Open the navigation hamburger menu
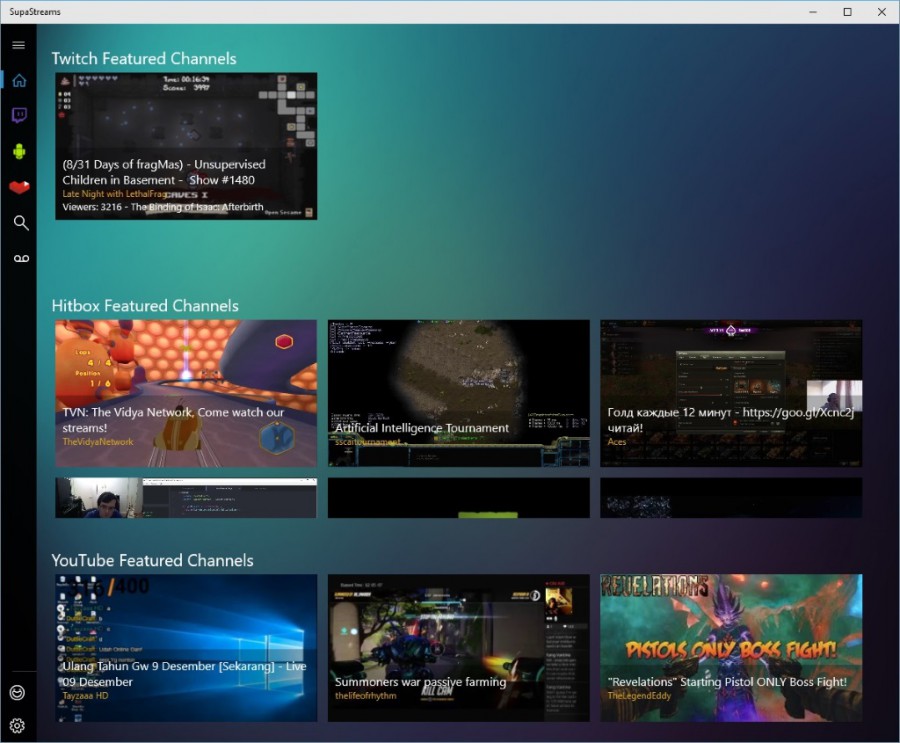Screen dimensions: 900x743 18,44
